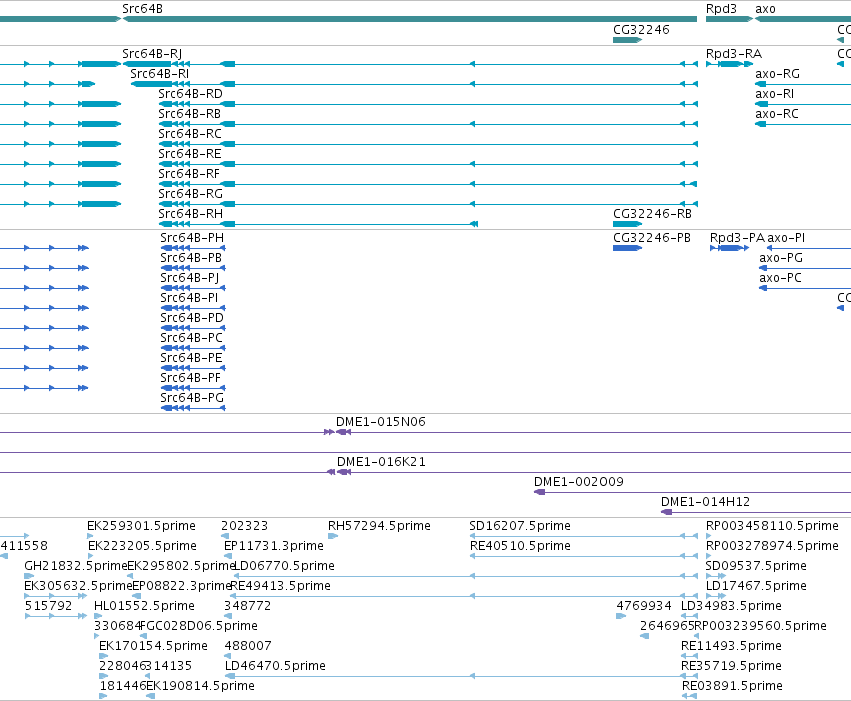This screenshot has width=851, height=701.
Task: Select the axo-PC protein label
Action: [780, 278]
